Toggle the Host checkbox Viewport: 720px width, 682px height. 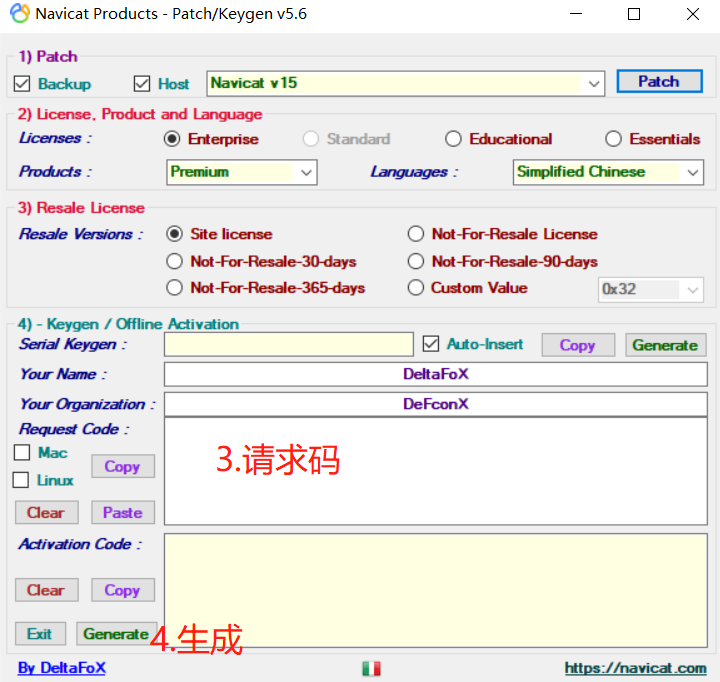click(x=142, y=84)
